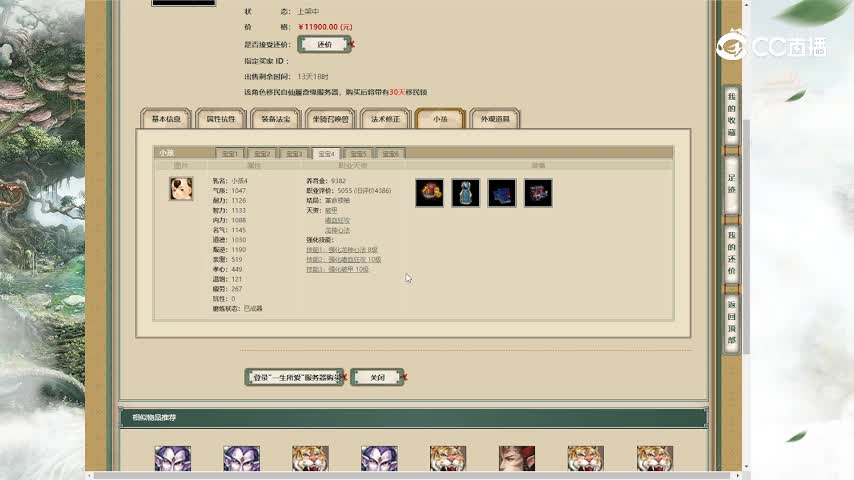Click the 上架中 status text
The image size is (854, 480).
pos(308,11)
